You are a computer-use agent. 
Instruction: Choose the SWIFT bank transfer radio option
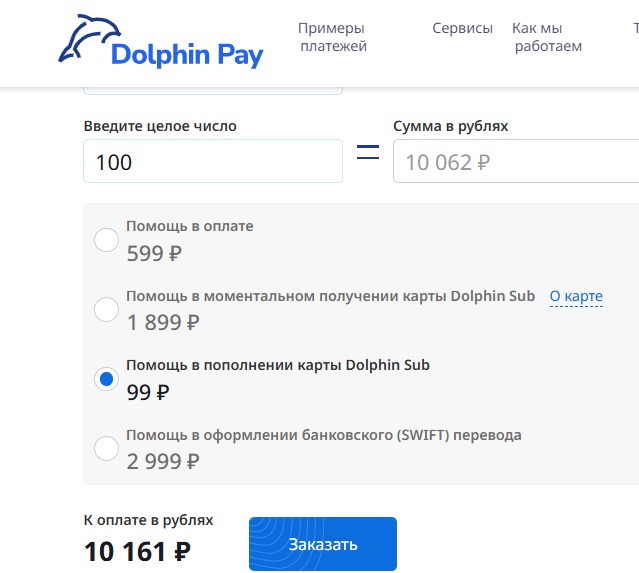pyautogui.click(x=106, y=448)
